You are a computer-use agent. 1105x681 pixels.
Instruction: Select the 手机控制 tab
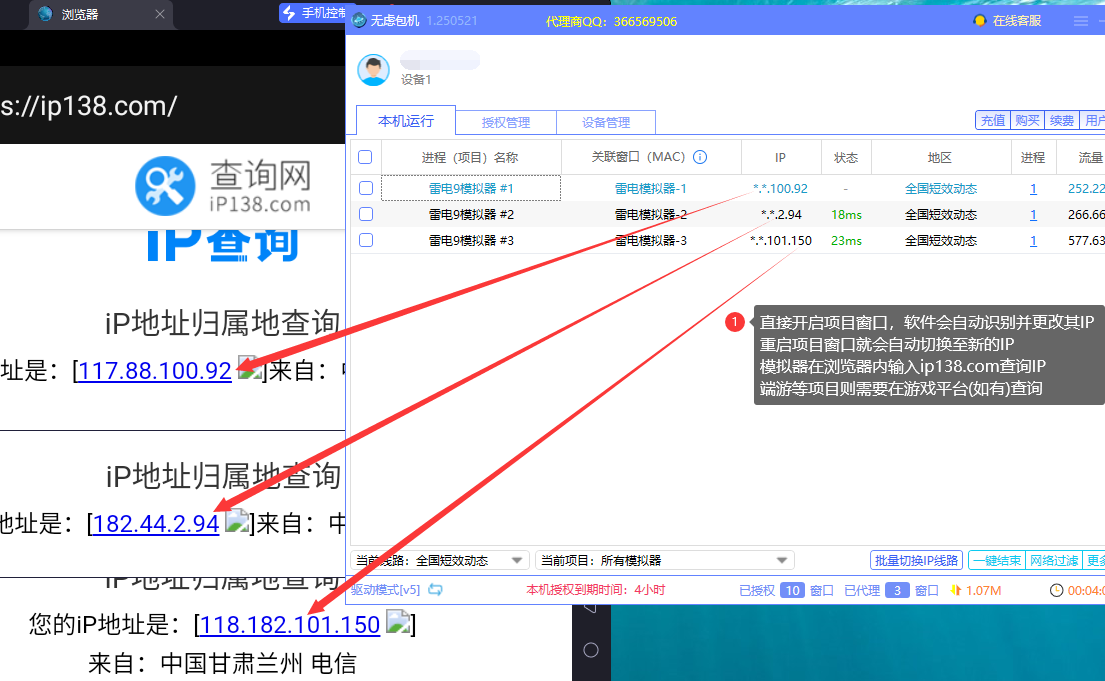[313, 13]
